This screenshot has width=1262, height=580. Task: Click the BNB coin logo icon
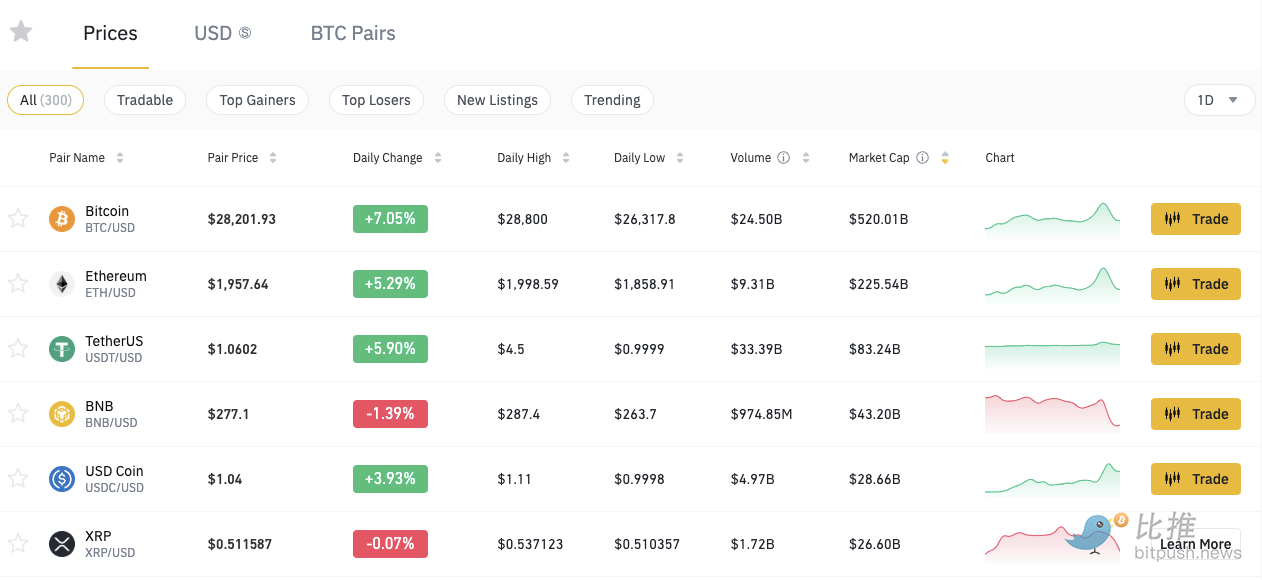(x=62, y=414)
